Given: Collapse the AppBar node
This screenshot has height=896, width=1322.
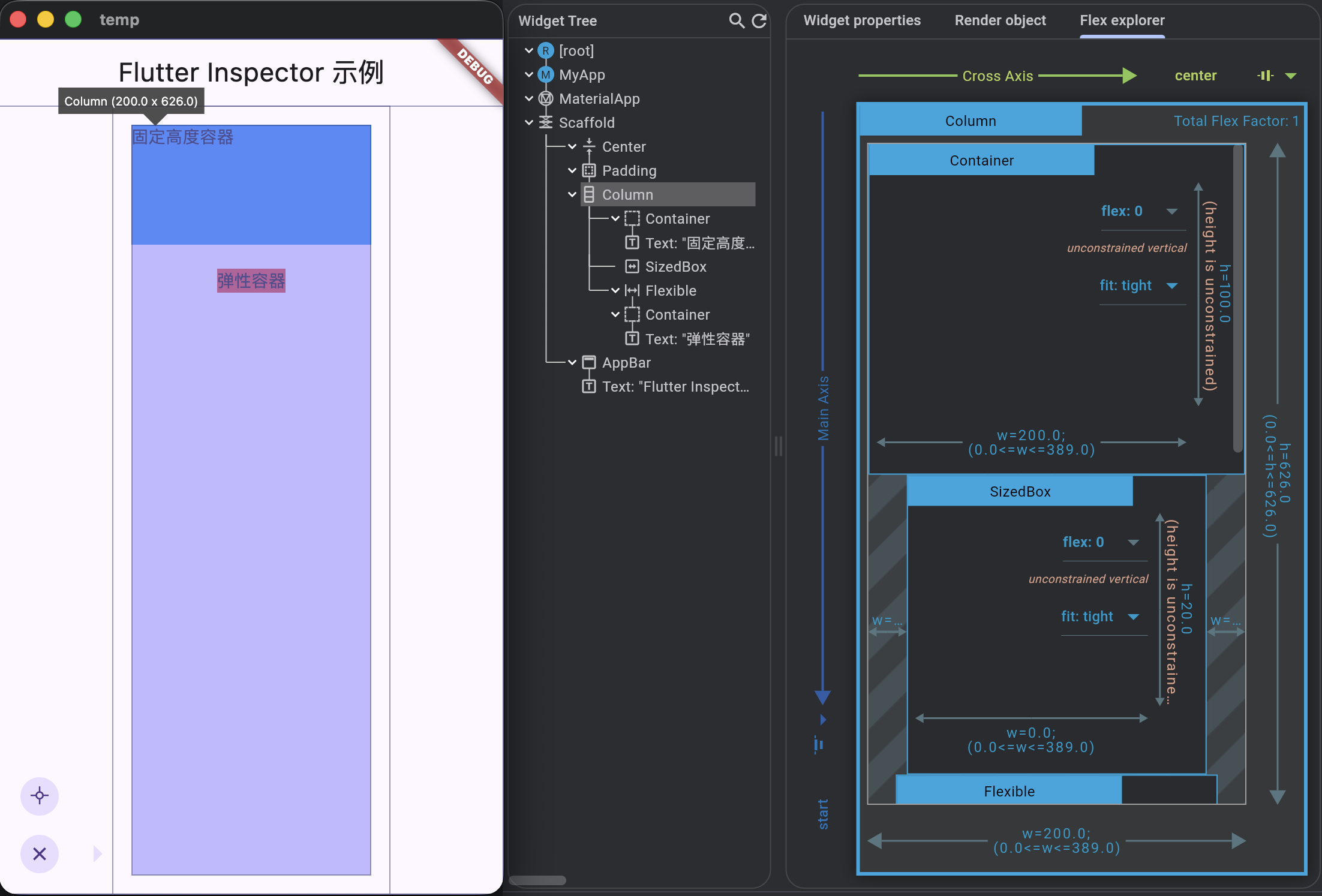Looking at the screenshot, I should (x=572, y=363).
